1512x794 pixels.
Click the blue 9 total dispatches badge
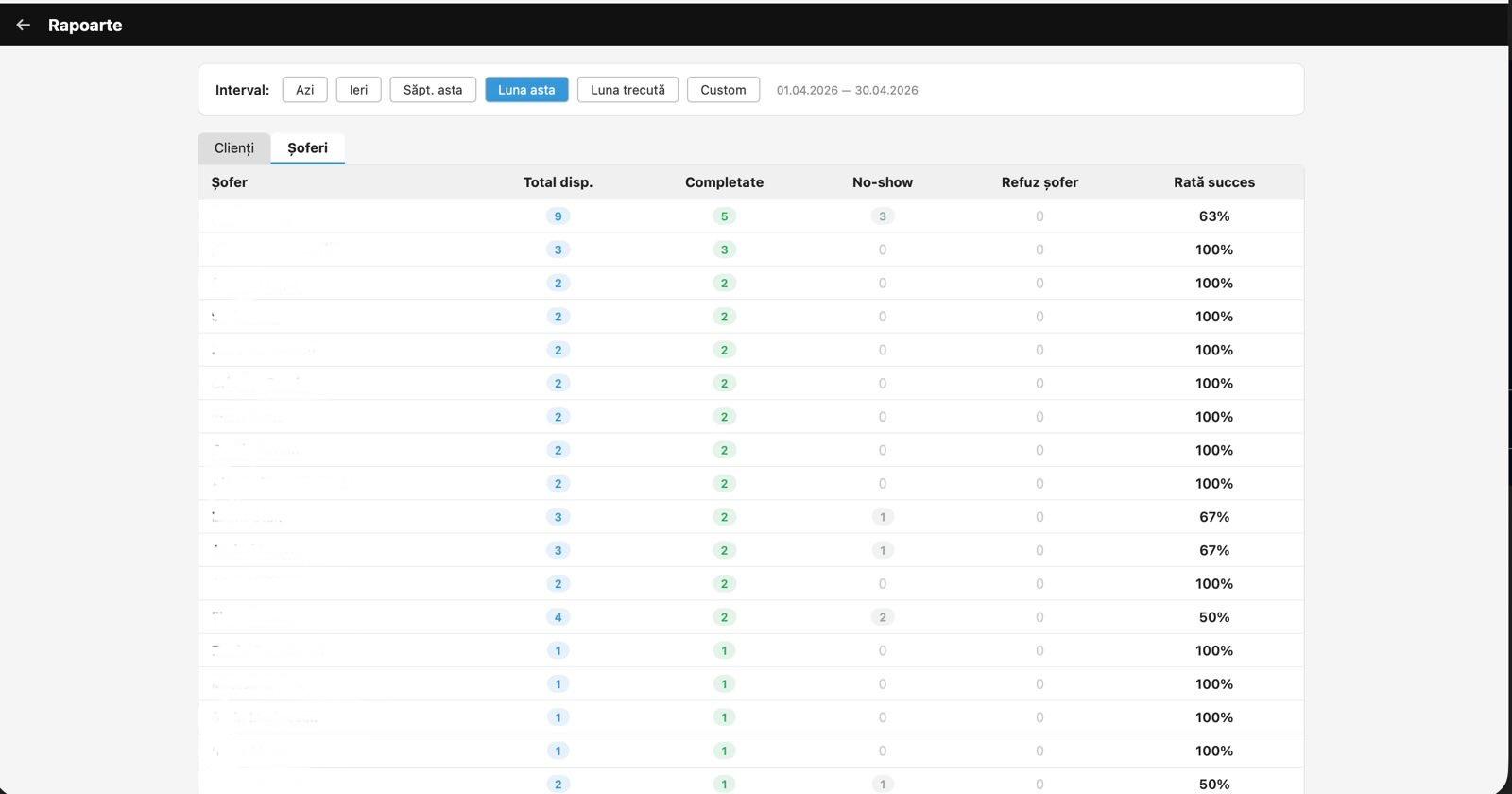tap(558, 216)
